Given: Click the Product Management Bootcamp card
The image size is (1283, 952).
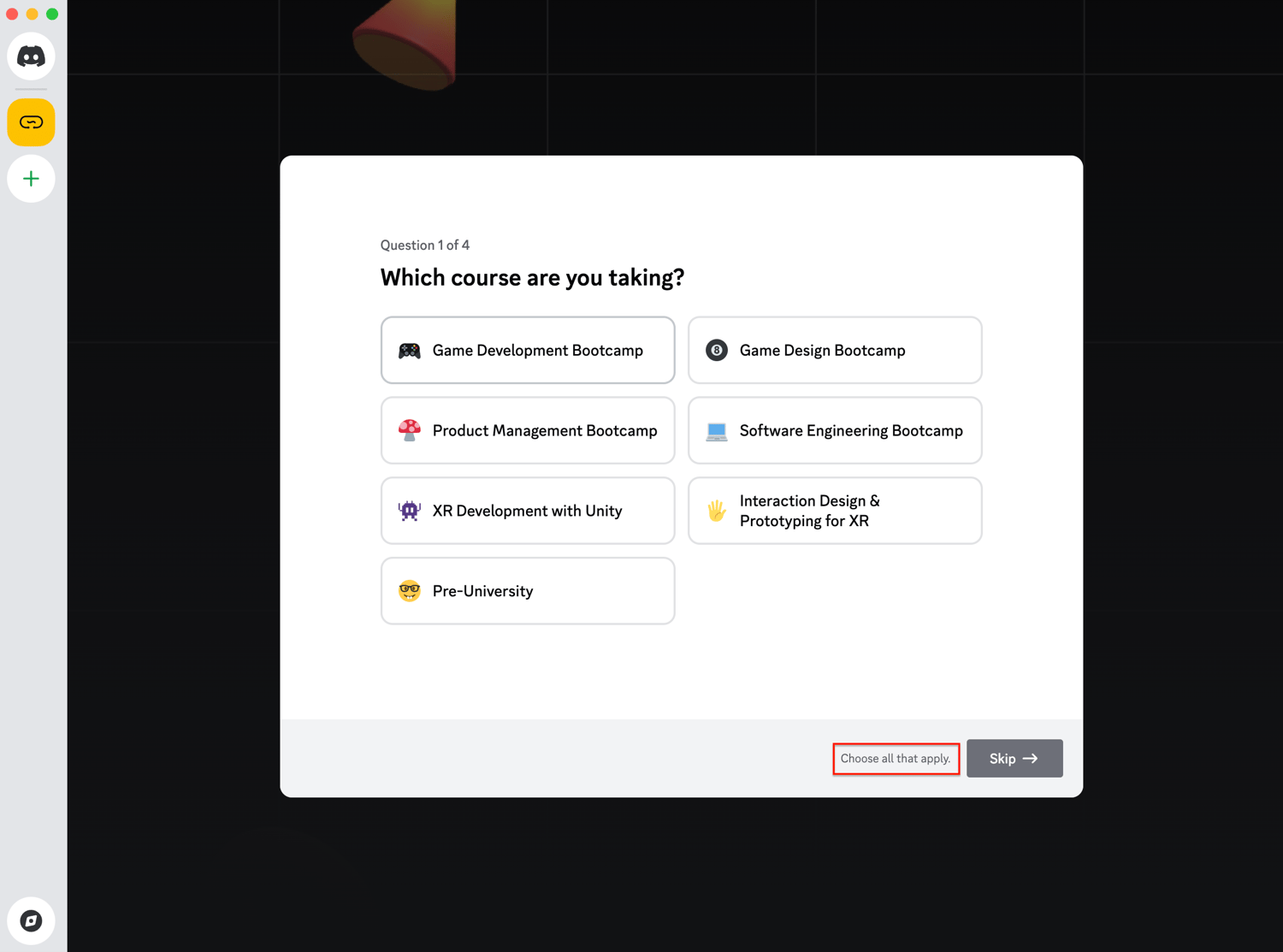Looking at the screenshot, I should pos(527,430).
